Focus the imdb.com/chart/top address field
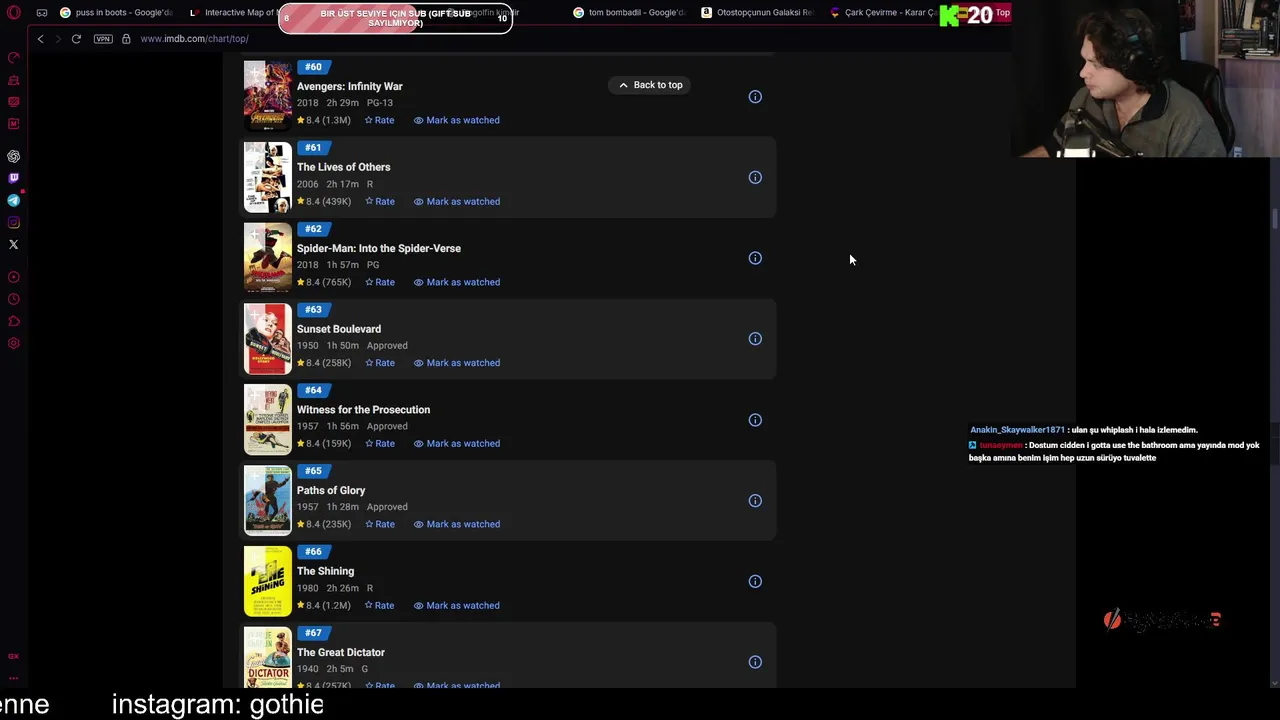The width and height of the screenshot is (1280, 720). [194, 39]
